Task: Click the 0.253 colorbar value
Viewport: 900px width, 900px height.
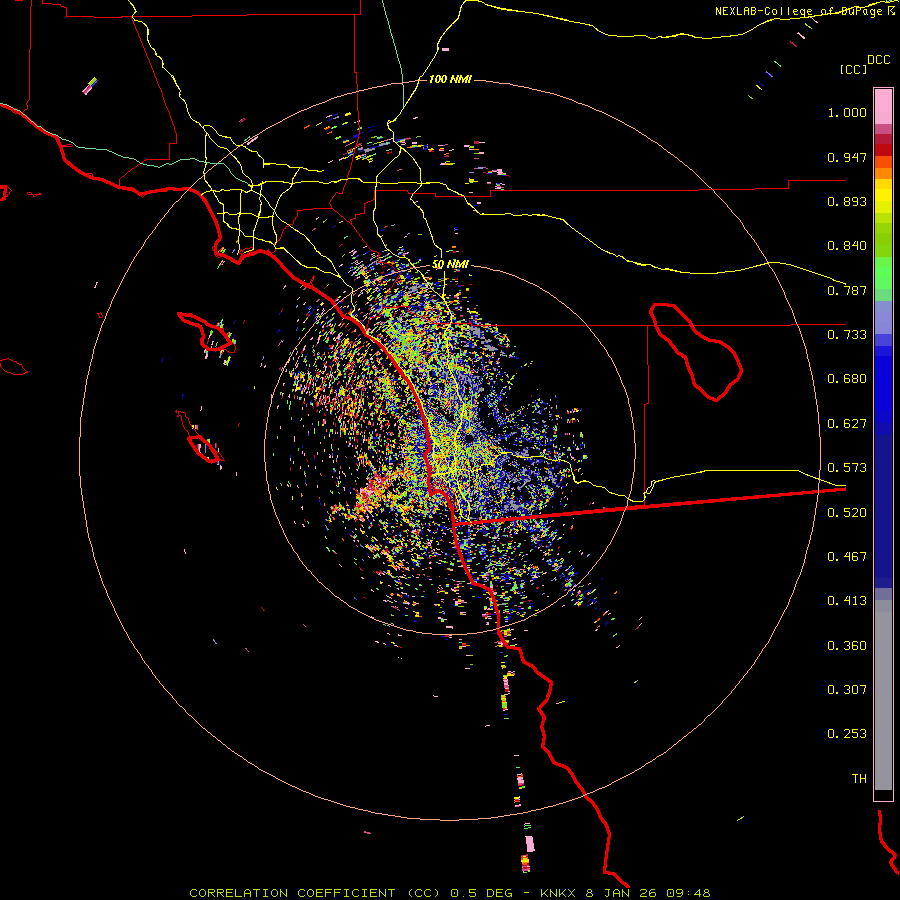Action: tap(847, 734)
